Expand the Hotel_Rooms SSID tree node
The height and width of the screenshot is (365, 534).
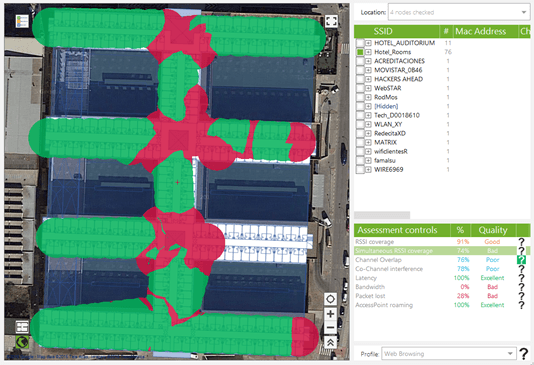click(368, 52)
